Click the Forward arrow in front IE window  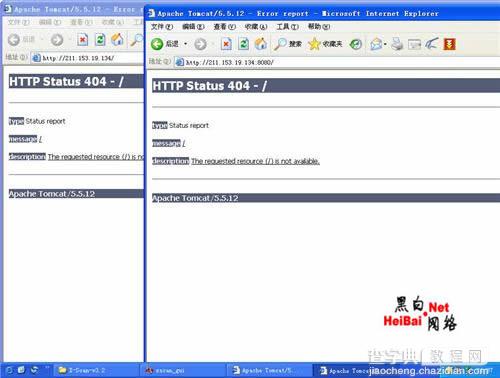tap(200, 44)
